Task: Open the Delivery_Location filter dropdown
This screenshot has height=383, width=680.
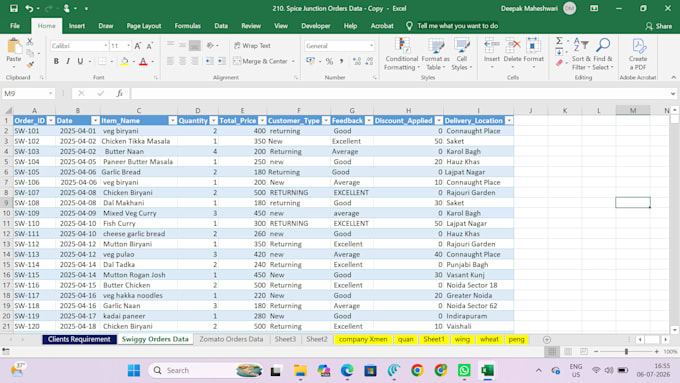Action: click(x=509, y=121)
